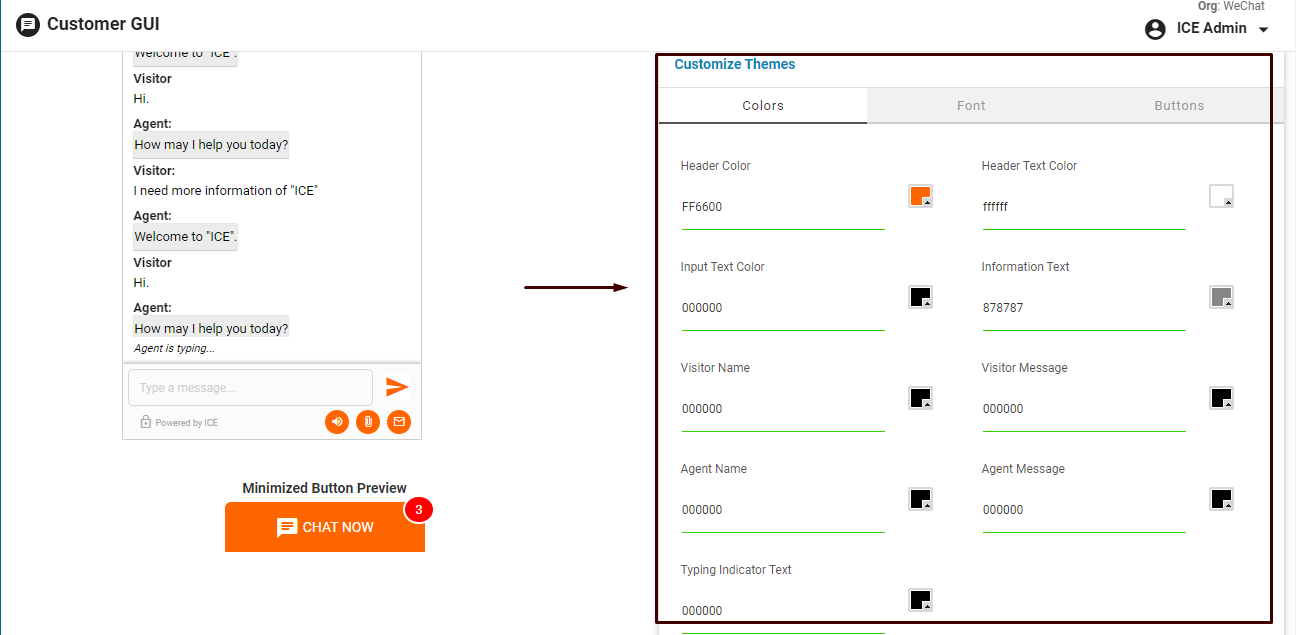This screenshot has width=1296, height=635.
Task: Click the Customize Themes heading link
Action: [x=735, y=64]
